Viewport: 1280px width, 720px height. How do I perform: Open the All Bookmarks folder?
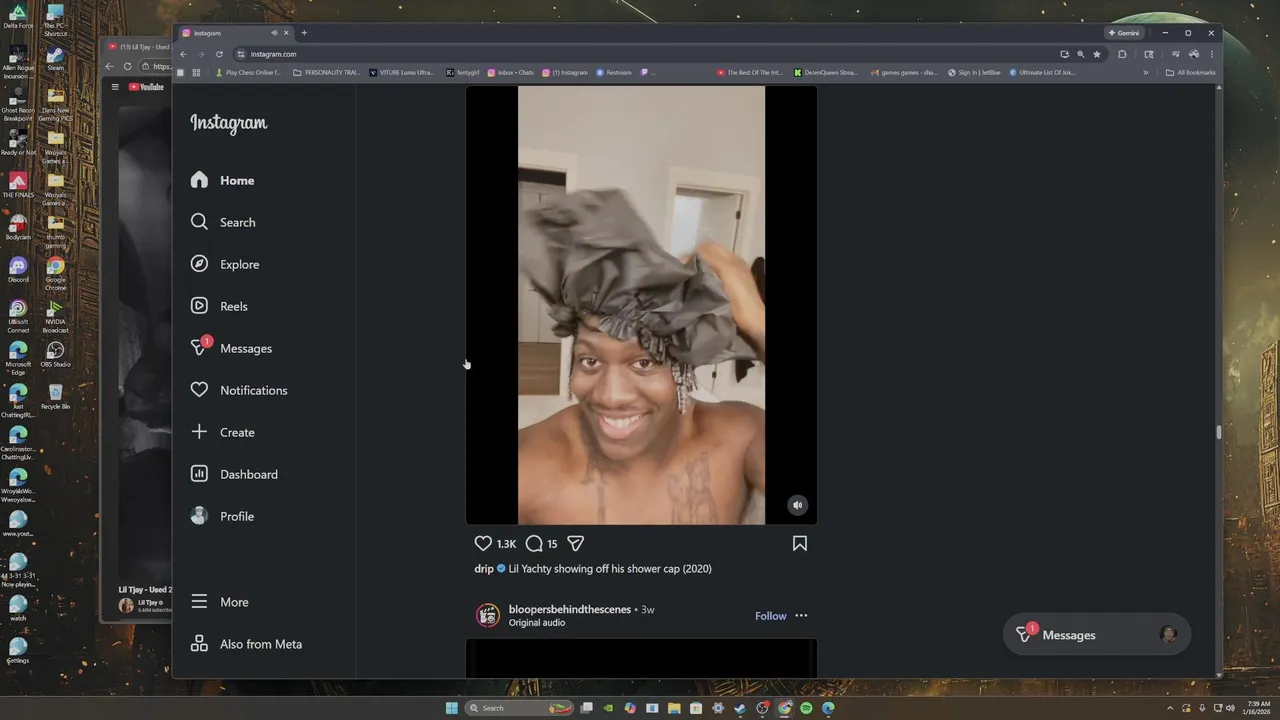pos(1191,72)
